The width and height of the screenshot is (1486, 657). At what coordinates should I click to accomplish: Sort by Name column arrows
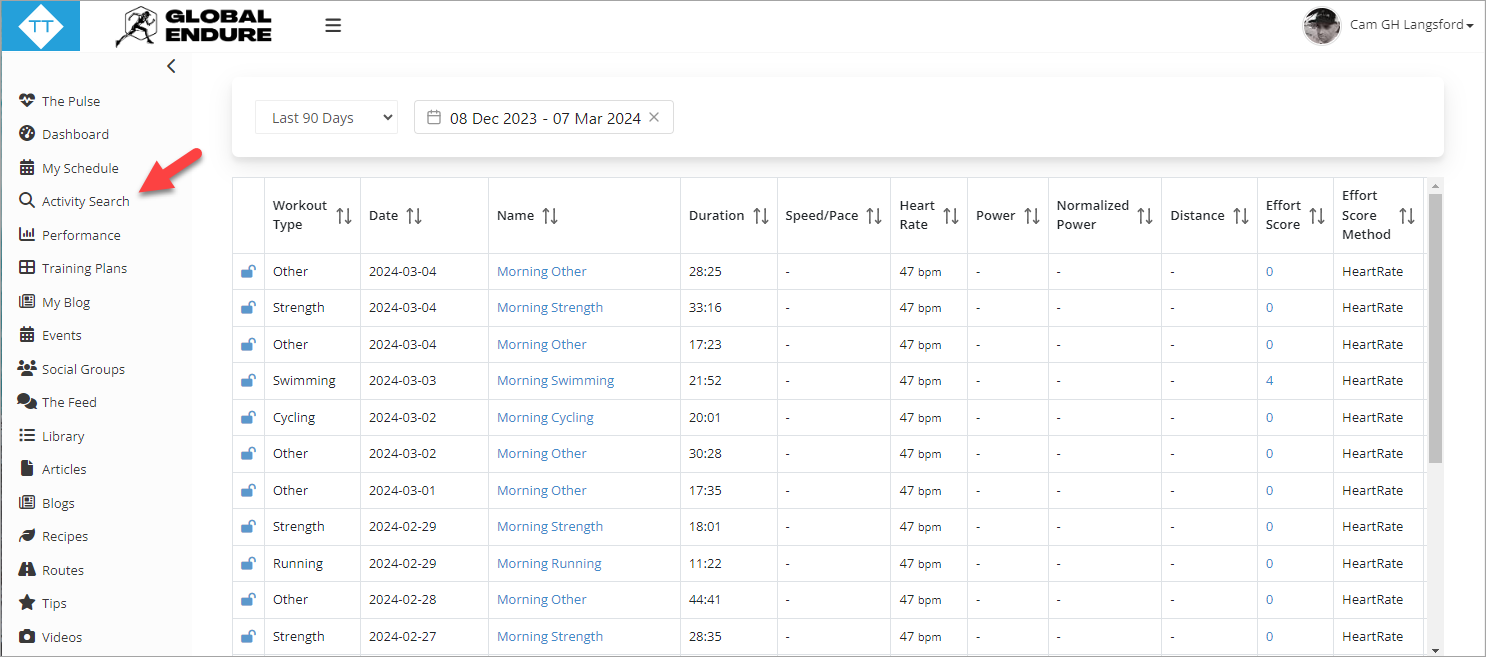550,215
